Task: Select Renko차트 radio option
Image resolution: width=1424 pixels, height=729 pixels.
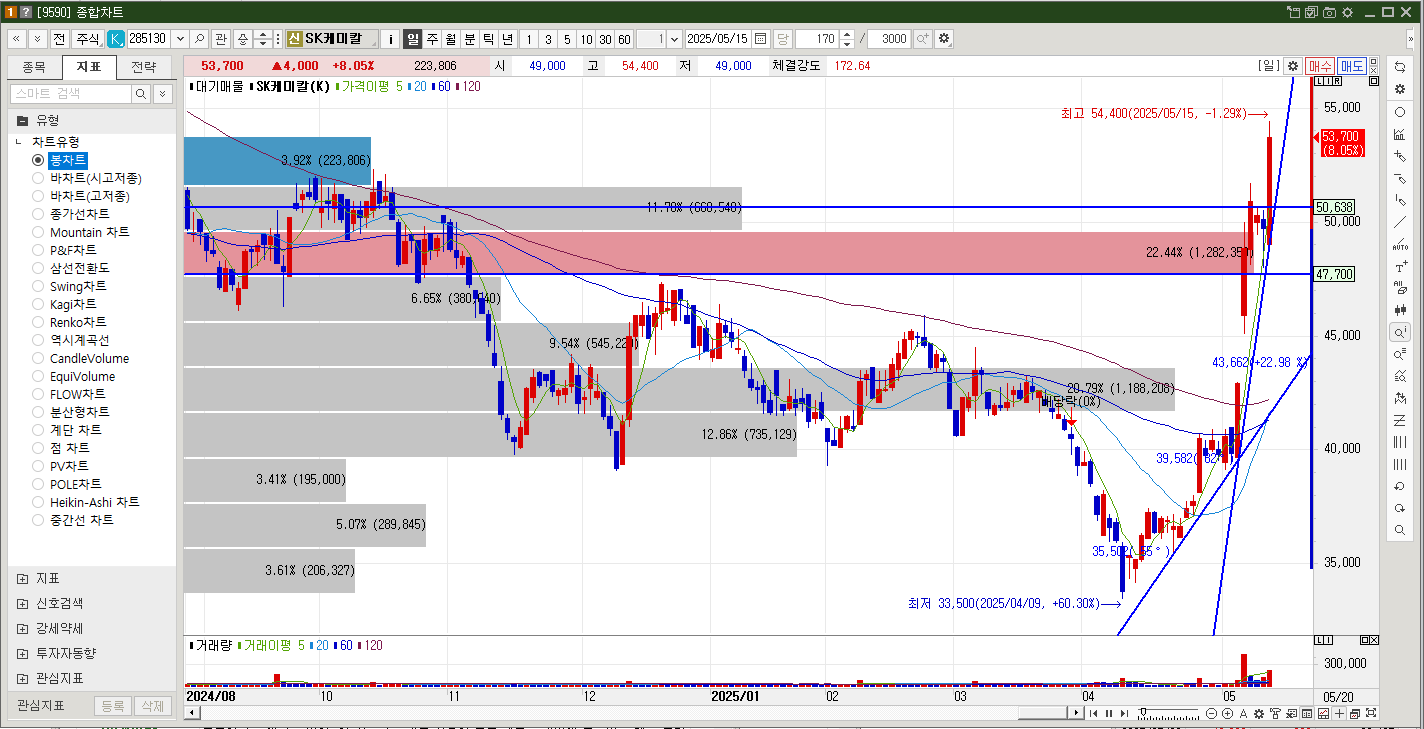Action: click(38, 322)
